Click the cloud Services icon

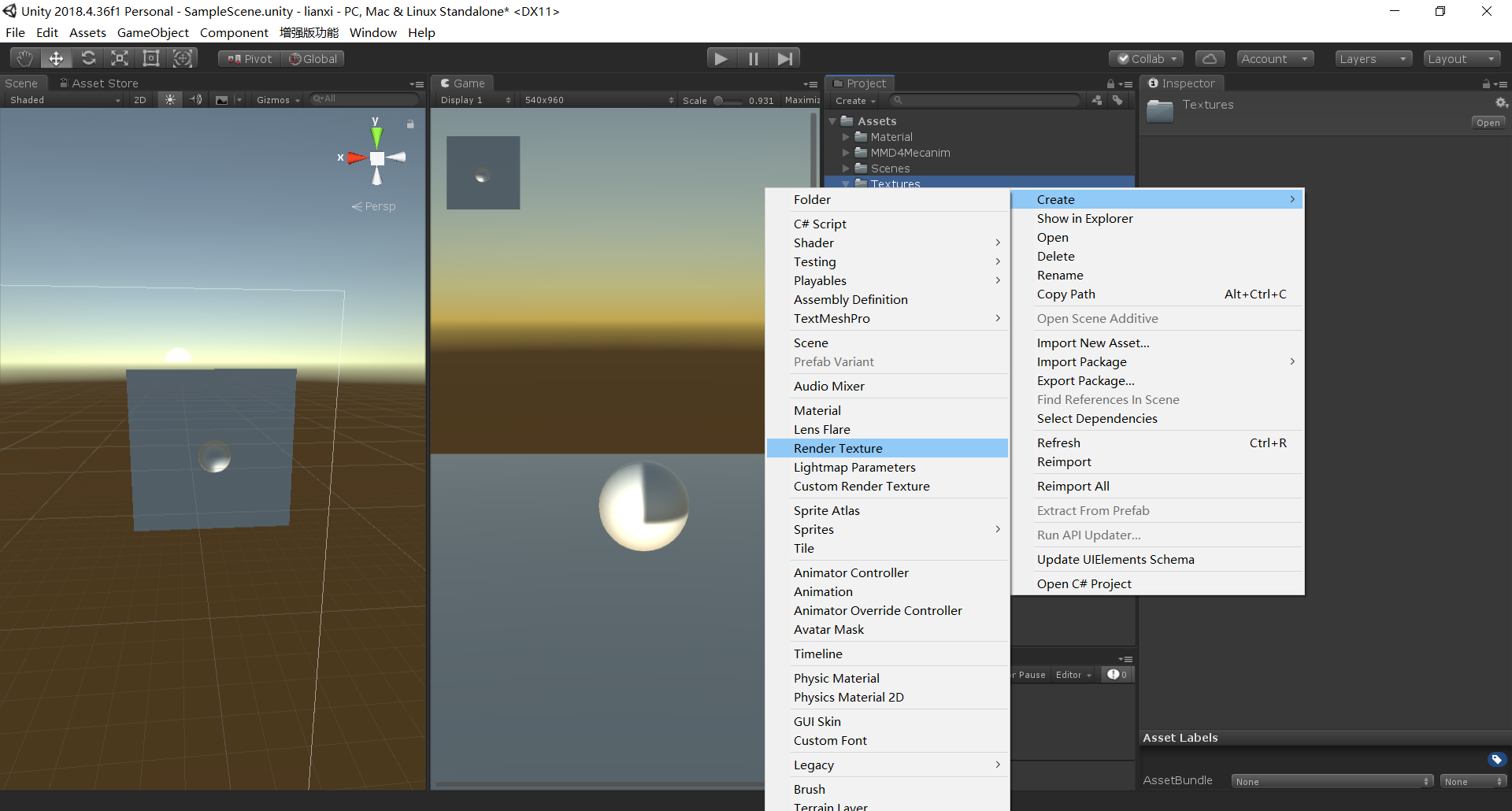1210,58
